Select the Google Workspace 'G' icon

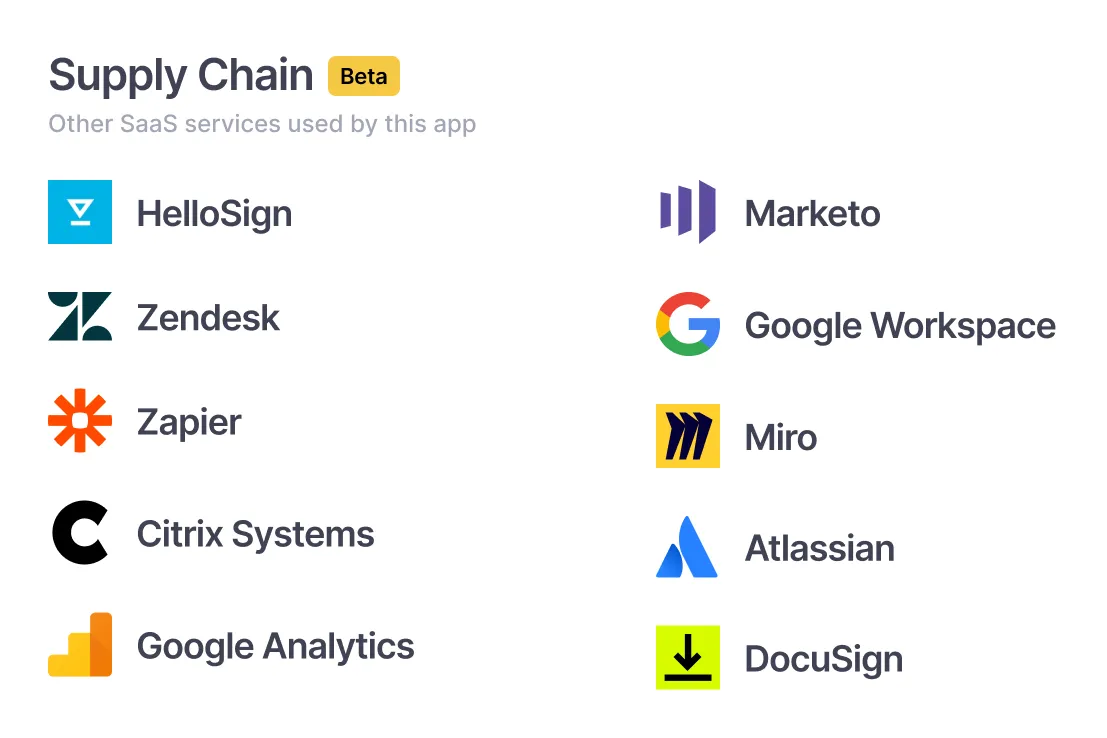[687, 325]
